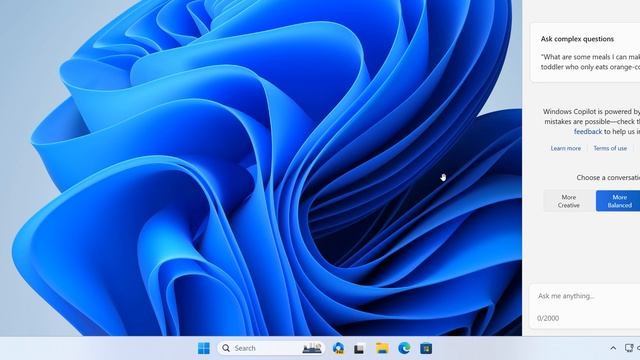Expand the hidden system tray icons
640x360 pixels.
tap(613, 348)
